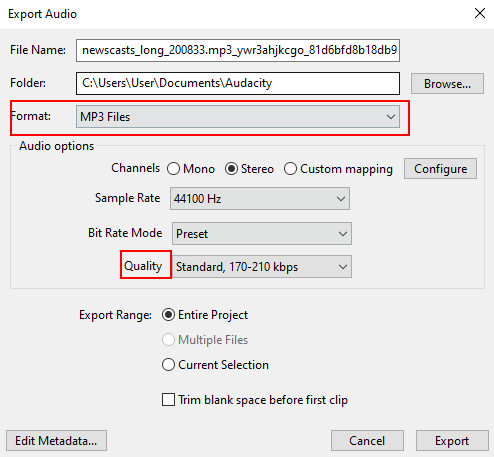Select the Custom mapping channel option

[338, 169]
